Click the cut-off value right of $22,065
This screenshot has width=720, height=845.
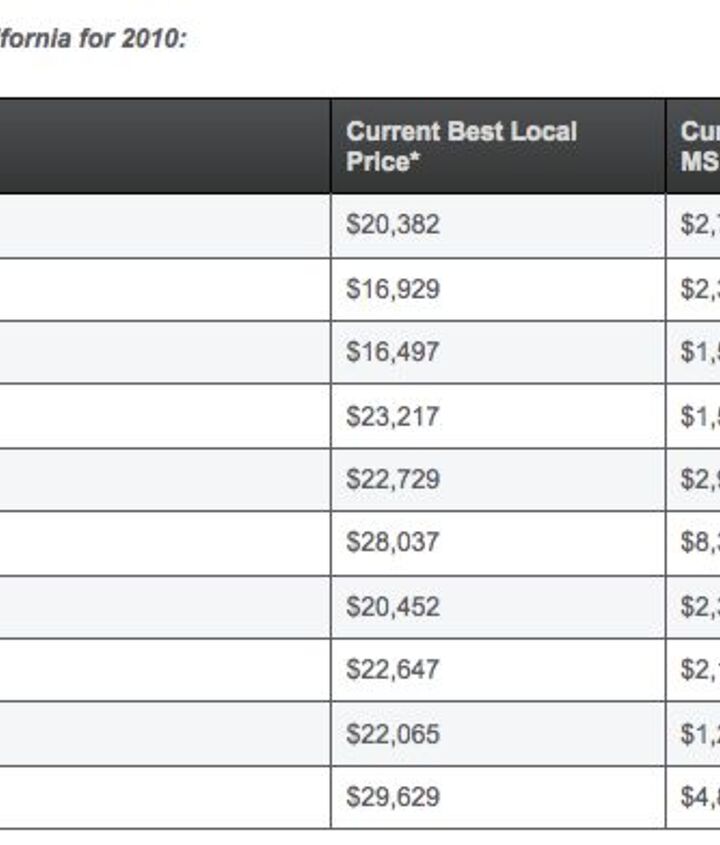[x=699, y=734]
